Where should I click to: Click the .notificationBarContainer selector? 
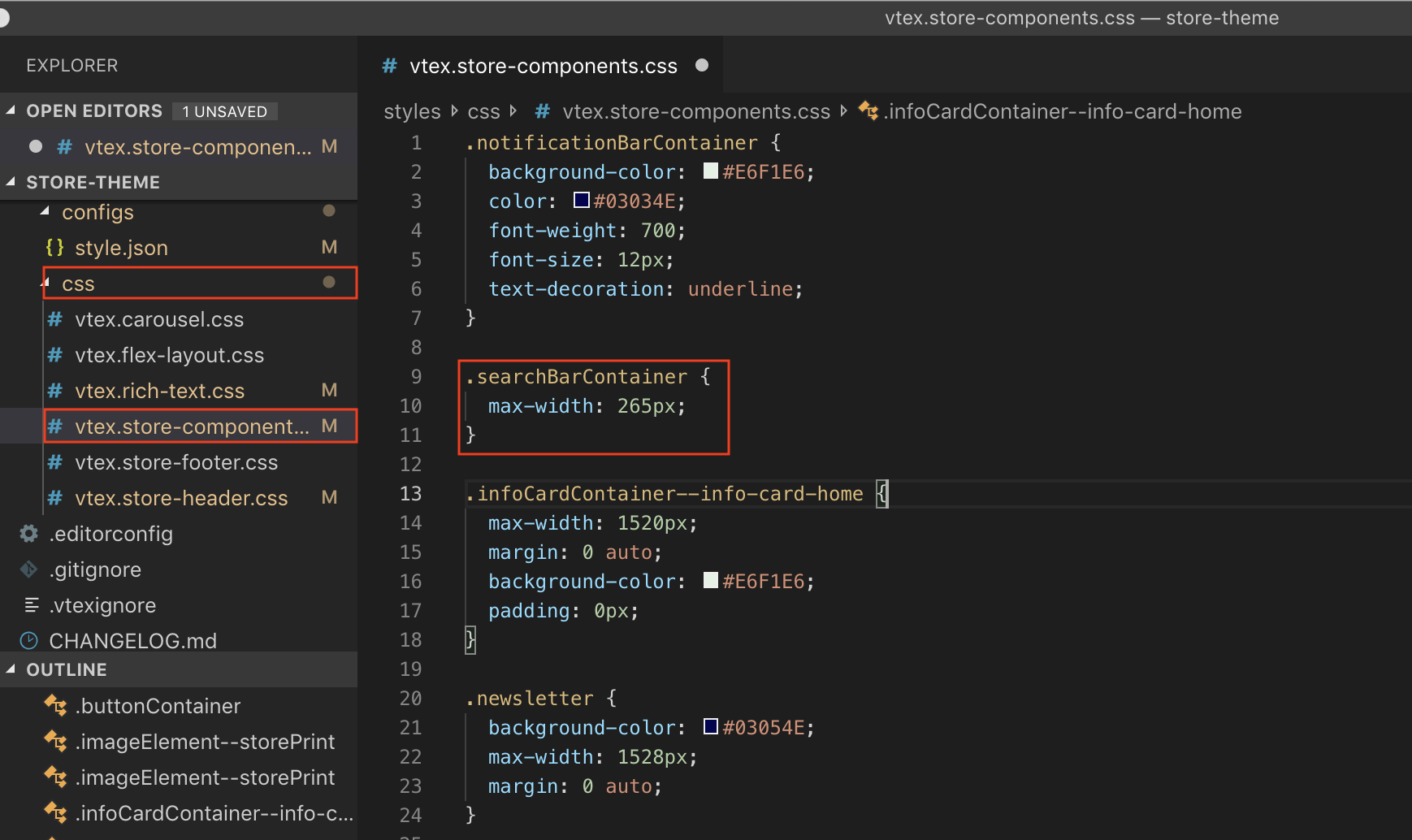click(x=611, y=143)
